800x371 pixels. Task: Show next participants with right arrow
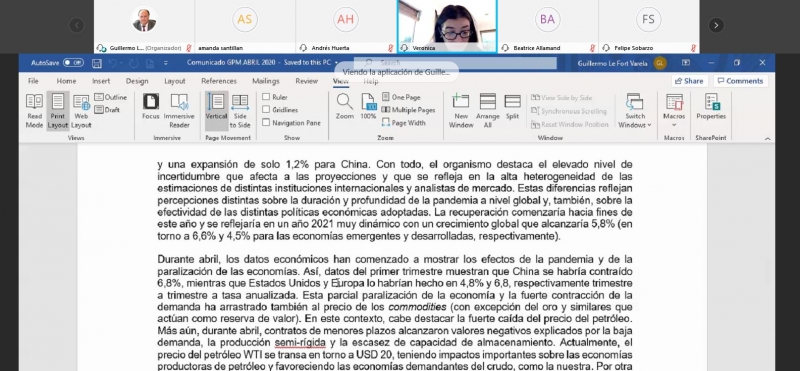pos(716,25)
